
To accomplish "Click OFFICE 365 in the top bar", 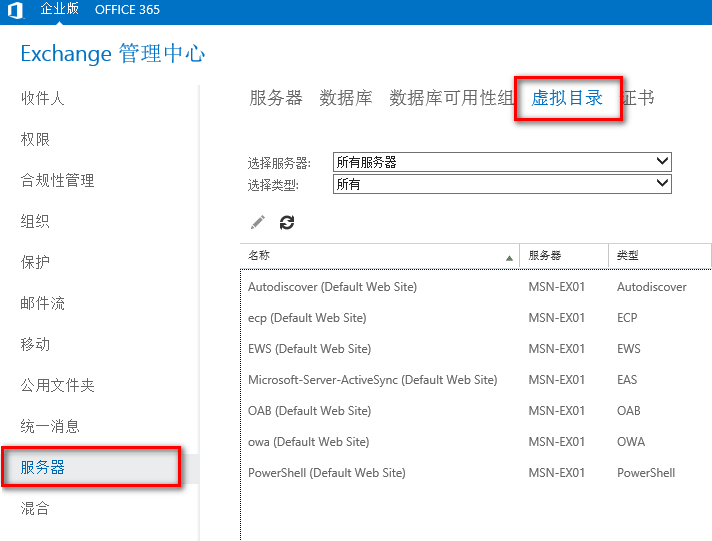I will [127, 10].
